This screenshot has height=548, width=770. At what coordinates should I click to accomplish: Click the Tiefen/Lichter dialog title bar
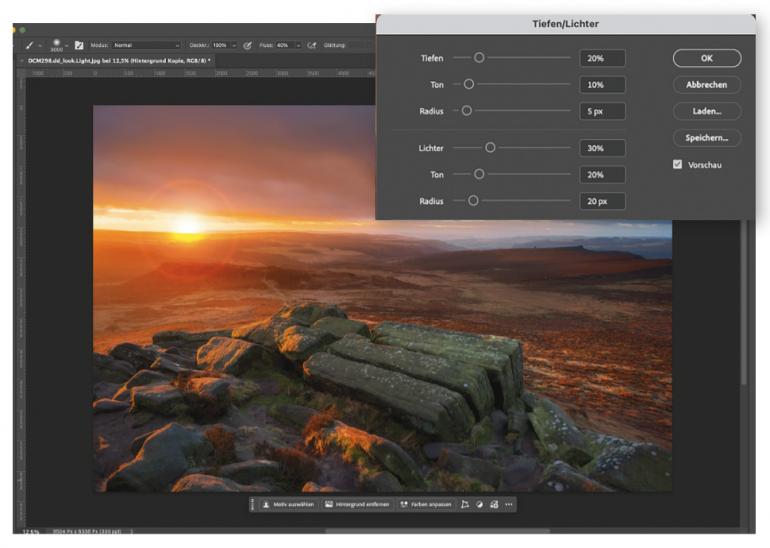[x=566, y=24]
